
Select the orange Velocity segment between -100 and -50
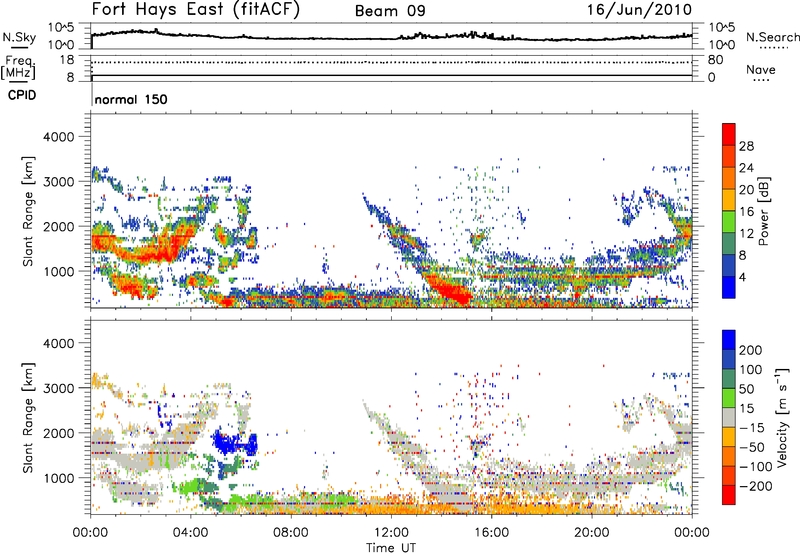729,456
